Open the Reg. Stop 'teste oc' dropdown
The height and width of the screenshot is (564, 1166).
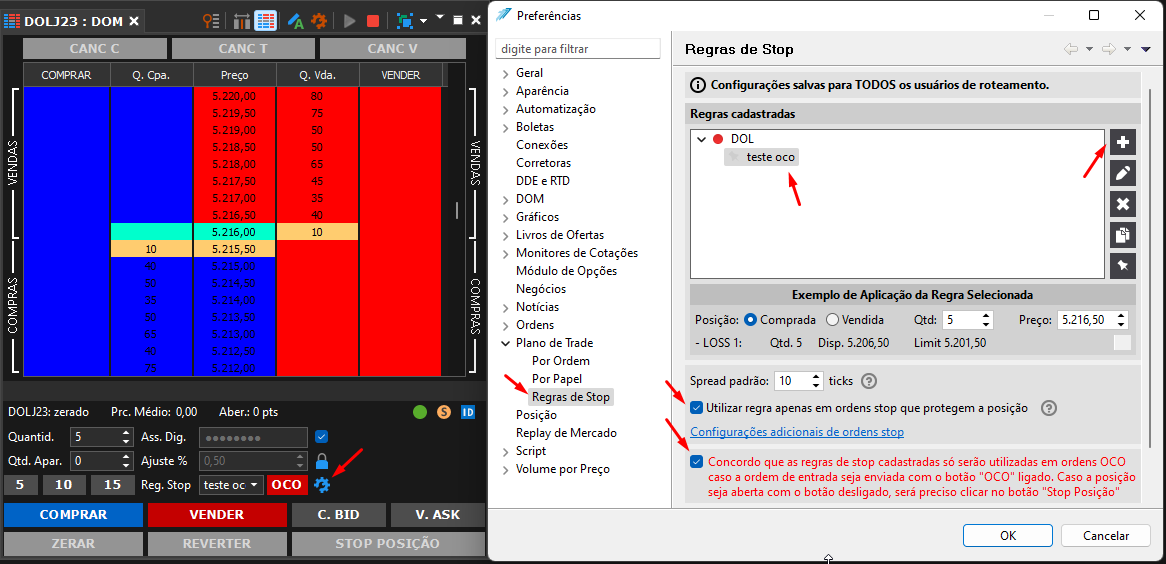tap(232, 484)
